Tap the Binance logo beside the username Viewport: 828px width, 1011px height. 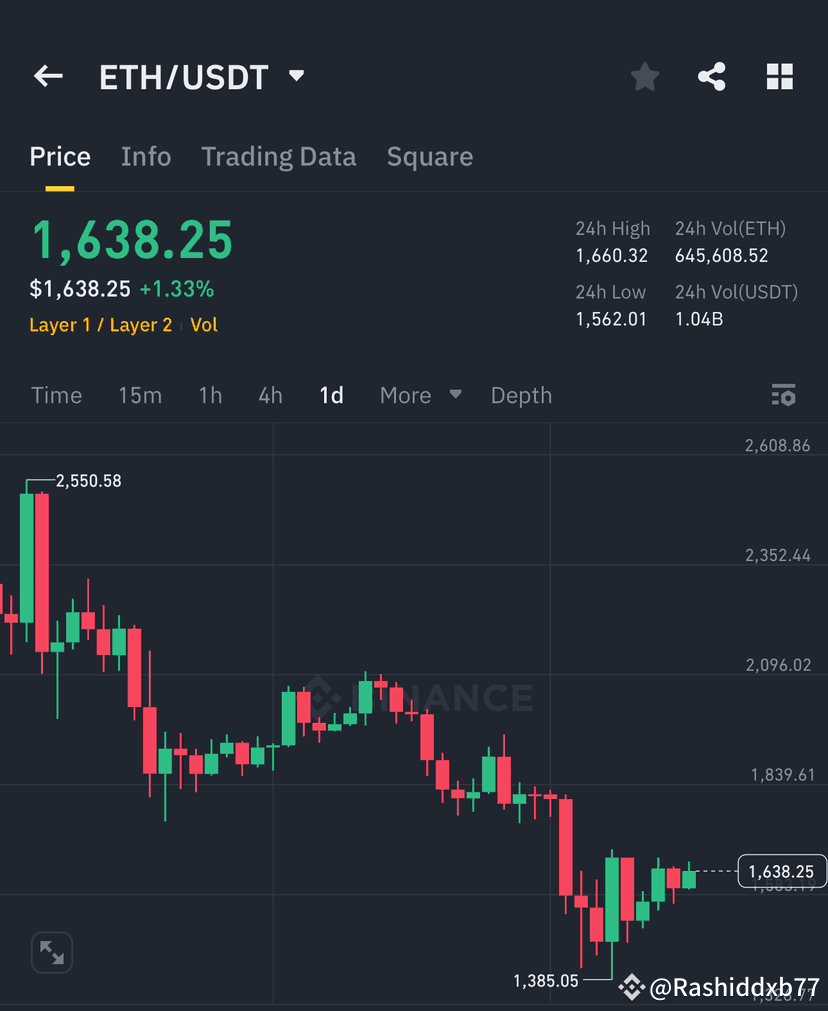tap(632, 988)
